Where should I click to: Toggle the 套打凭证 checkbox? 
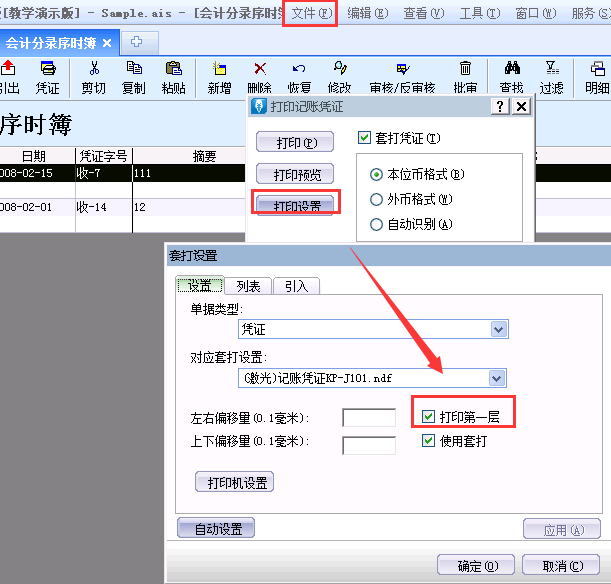[x=365, y=138]
